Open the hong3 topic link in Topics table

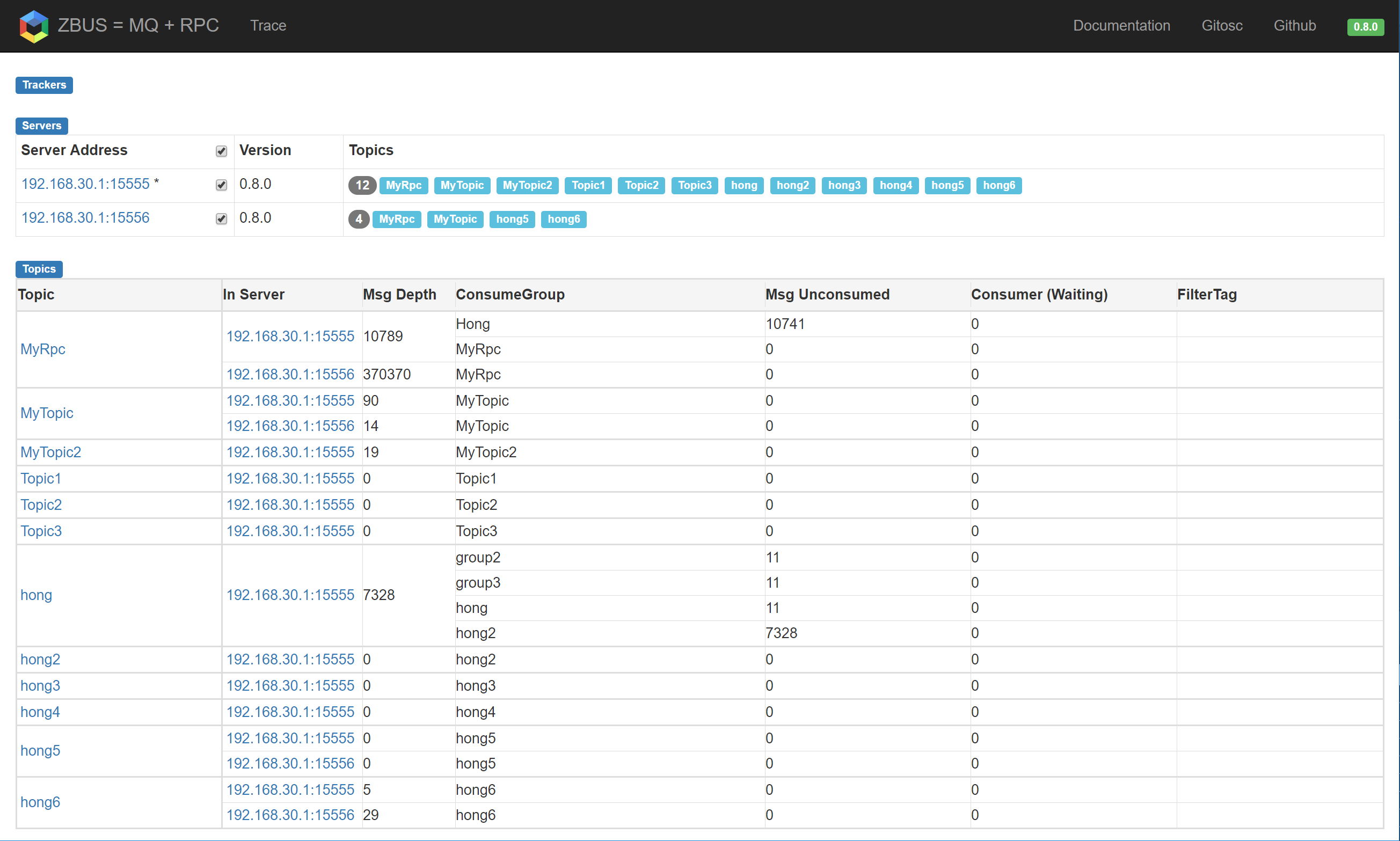40,686
